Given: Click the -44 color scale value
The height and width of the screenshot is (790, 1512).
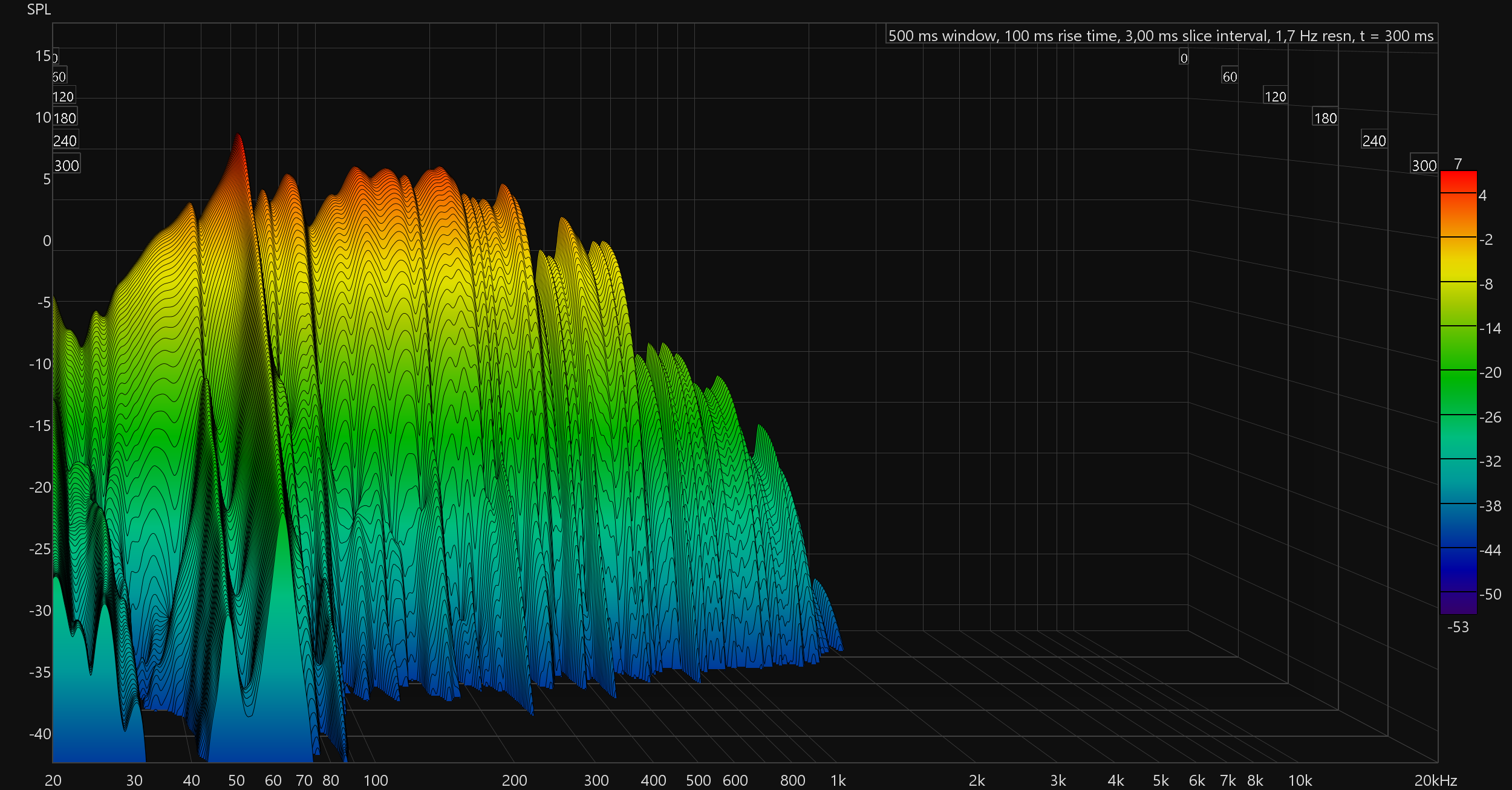Looking at the screenshot, I should 1490,550.
